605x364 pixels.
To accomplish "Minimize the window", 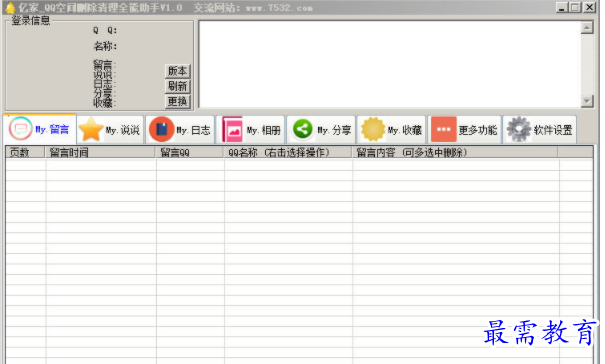I will [561, 7].
